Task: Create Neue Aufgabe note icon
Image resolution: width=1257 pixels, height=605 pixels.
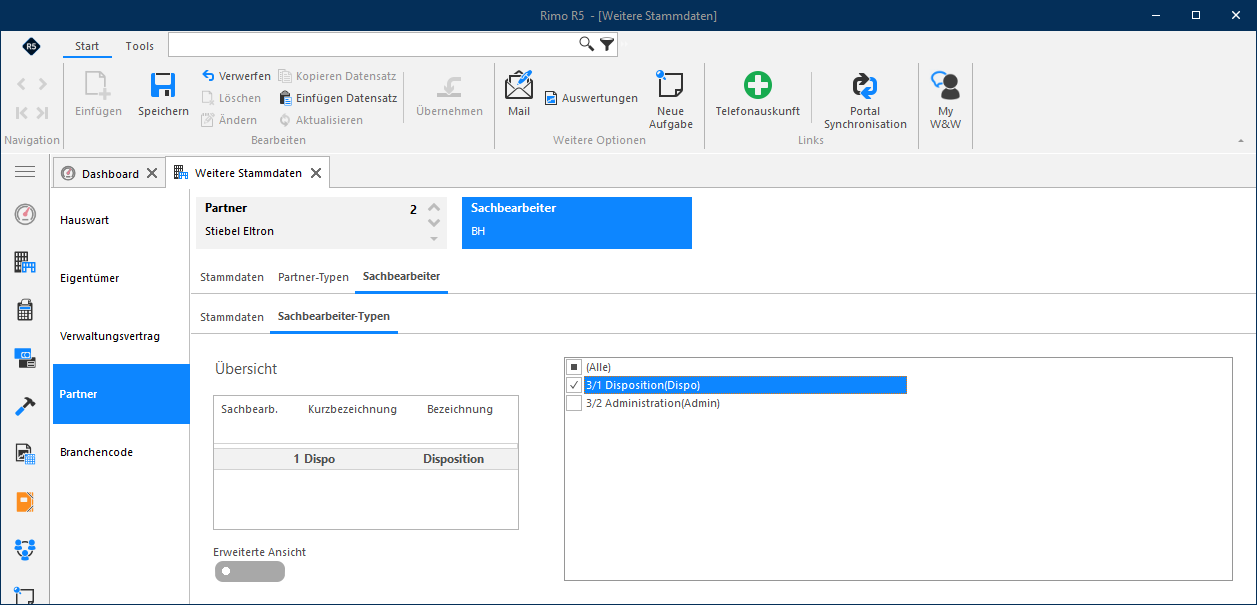Action: [x=670, y=84]
